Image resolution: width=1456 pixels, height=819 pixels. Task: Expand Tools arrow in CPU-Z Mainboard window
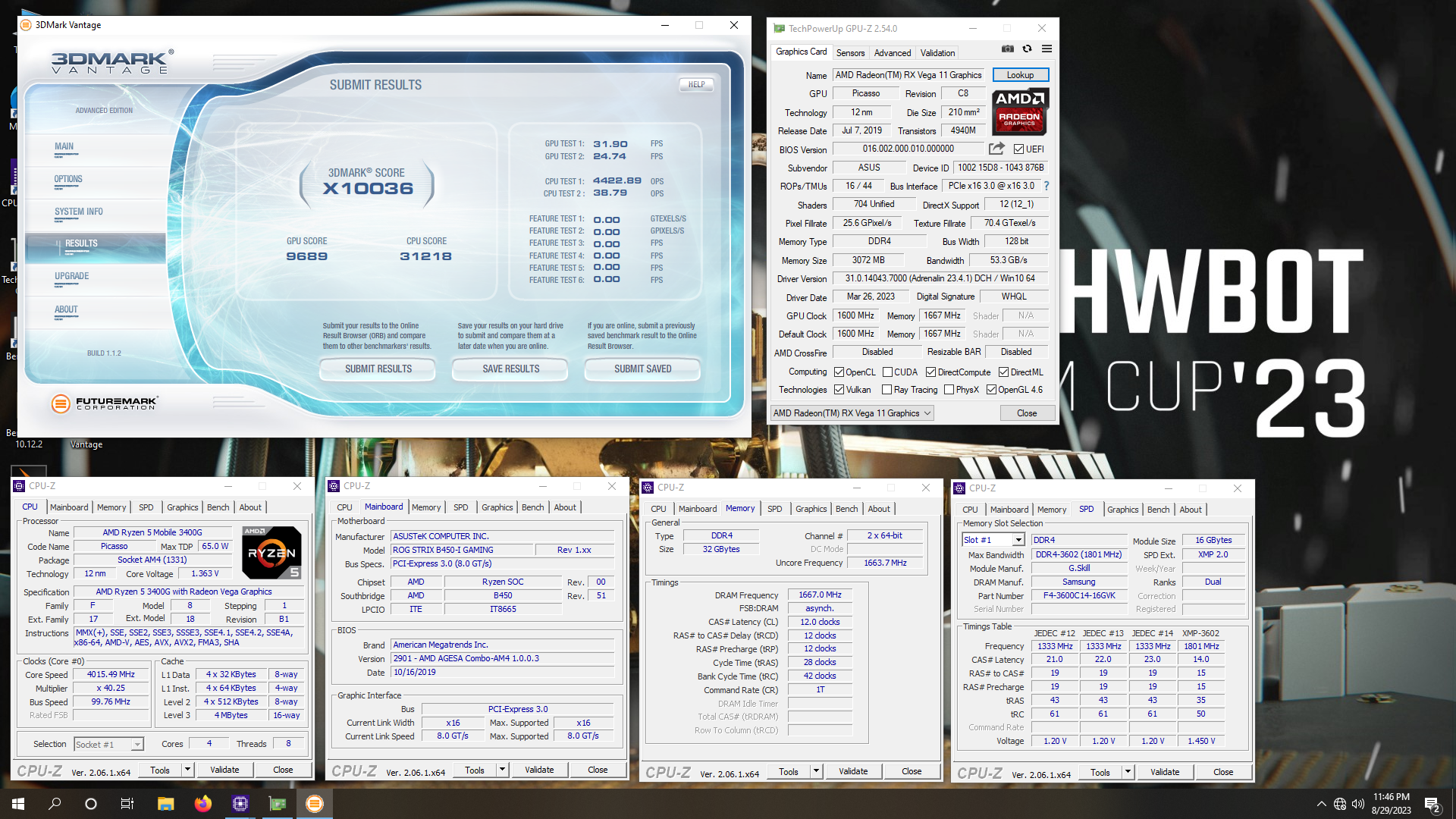tap(502, 770)
